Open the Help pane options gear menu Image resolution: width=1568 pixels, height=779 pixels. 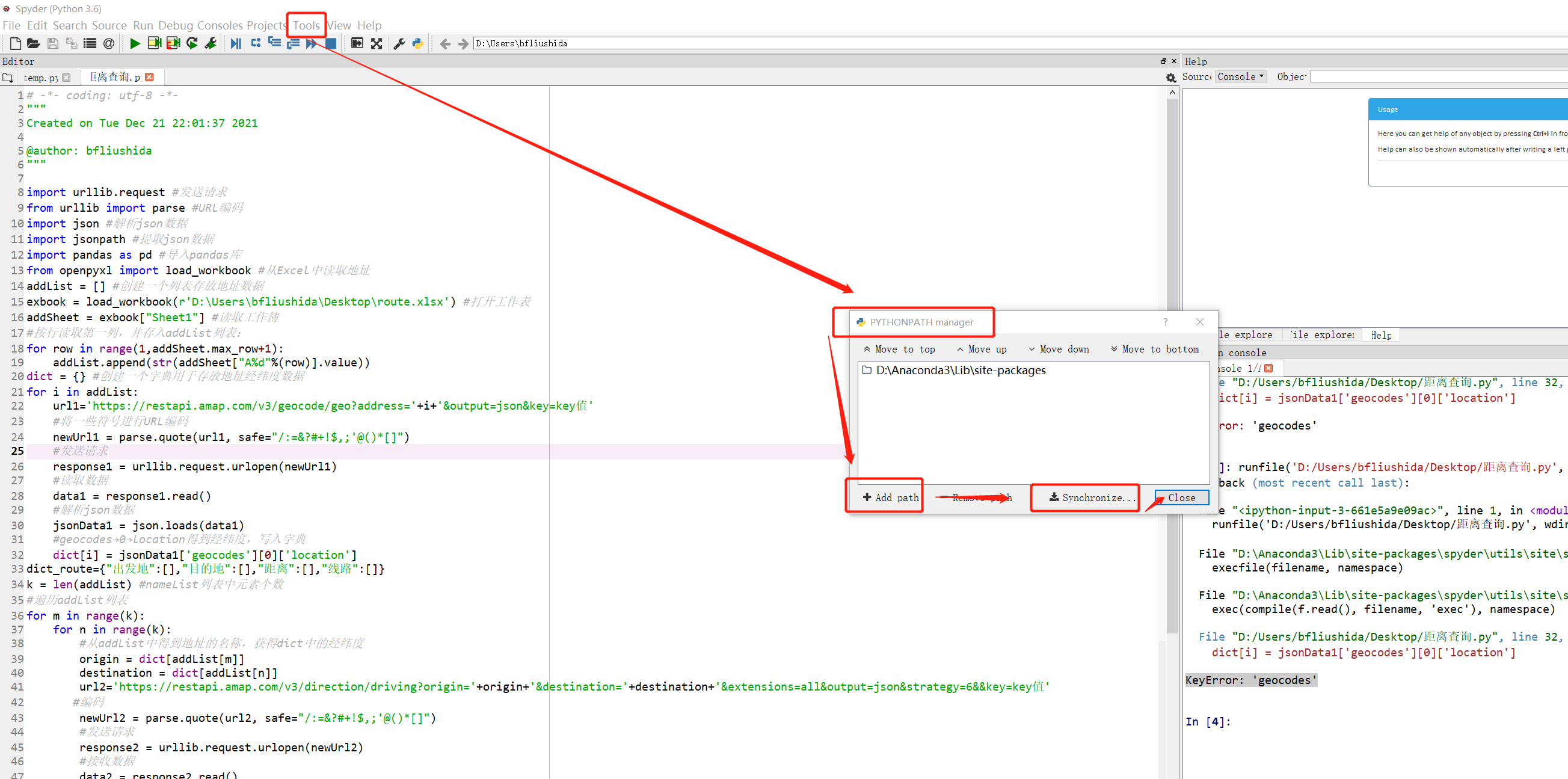1171,77
